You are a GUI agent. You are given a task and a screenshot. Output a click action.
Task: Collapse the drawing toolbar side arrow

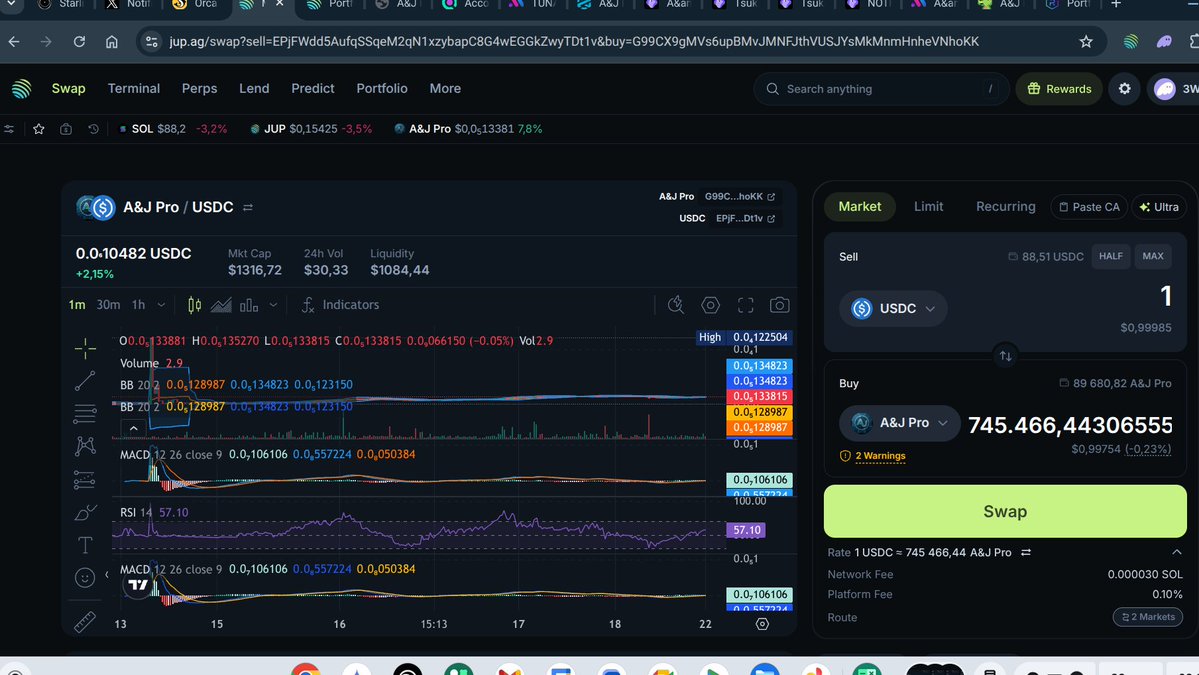click(x=106, y=574)
